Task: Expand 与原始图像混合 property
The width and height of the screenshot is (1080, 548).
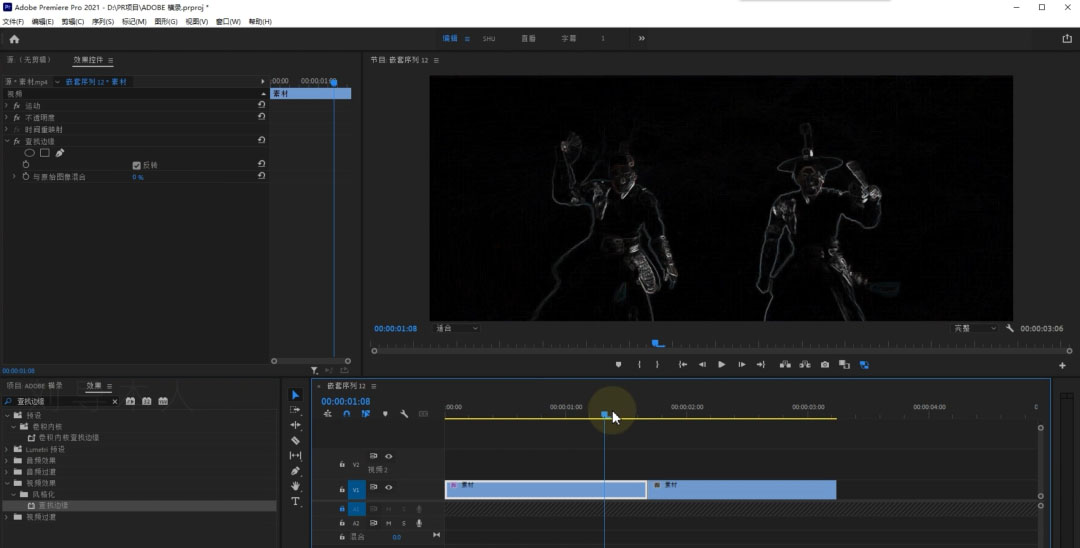Action: (x=14, y=177)
